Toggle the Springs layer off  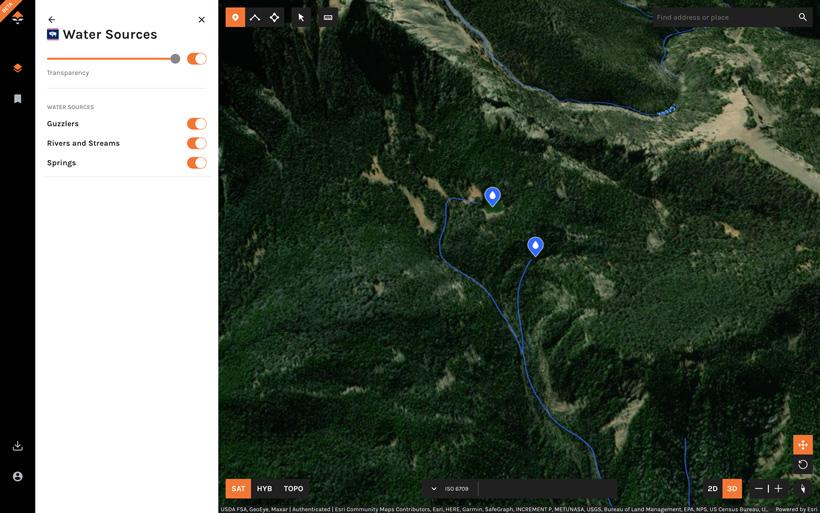tap(197, 163)
